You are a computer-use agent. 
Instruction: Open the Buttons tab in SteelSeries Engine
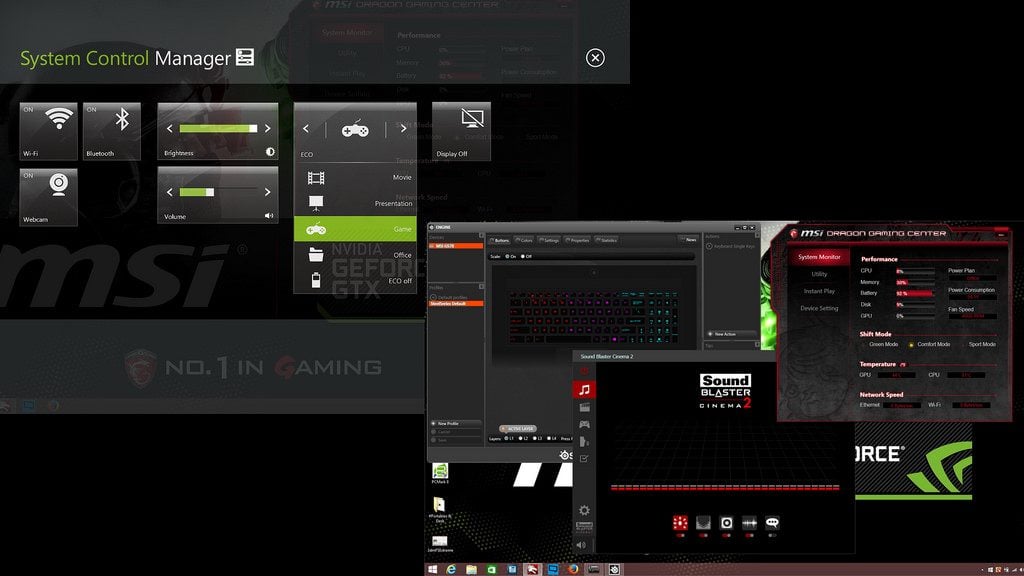tap(501, 240)
